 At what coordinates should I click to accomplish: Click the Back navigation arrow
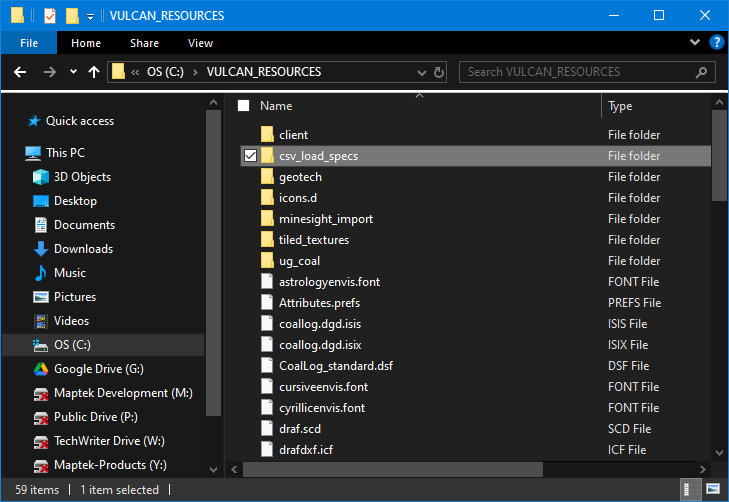point(20,72)
